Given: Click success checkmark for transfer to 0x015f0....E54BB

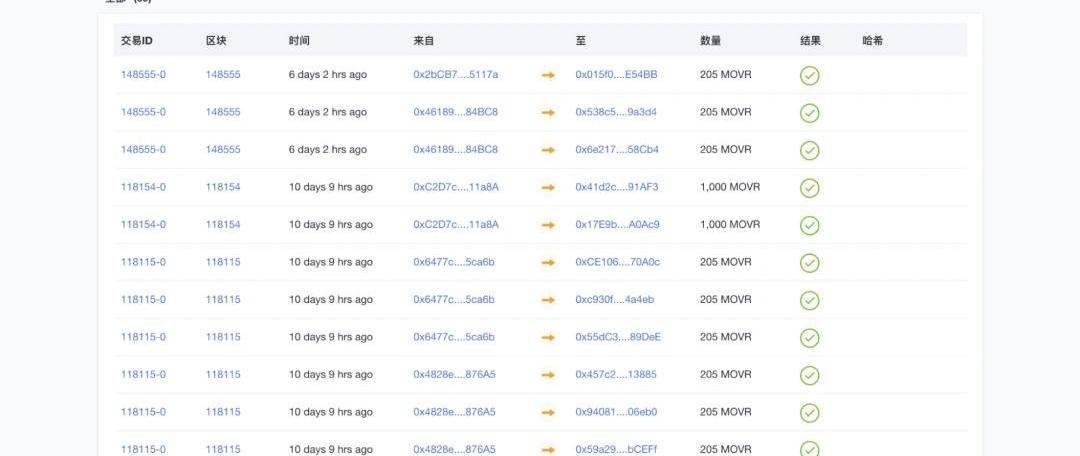Looking at the screenshot, I should click(x=809, y=75).
